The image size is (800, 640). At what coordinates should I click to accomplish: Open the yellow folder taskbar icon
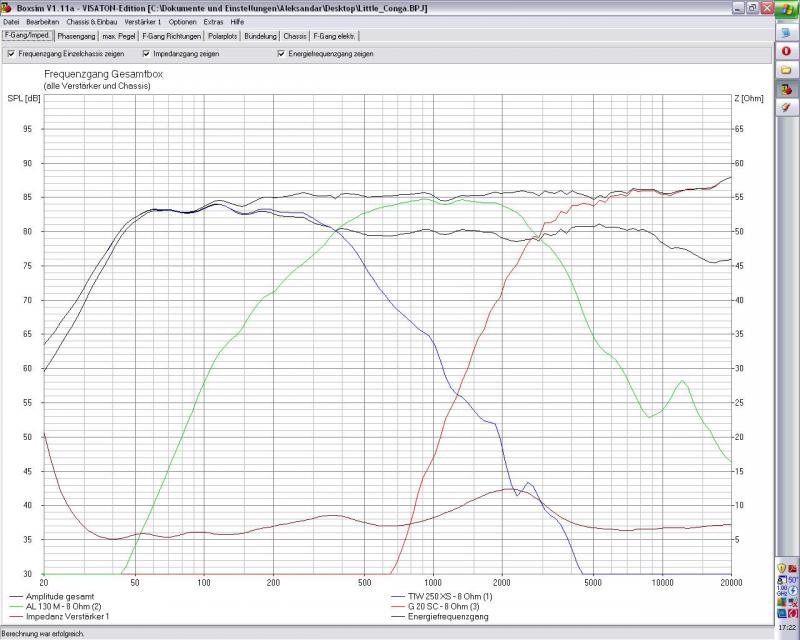pyautogui.click(x=787, y=70)
